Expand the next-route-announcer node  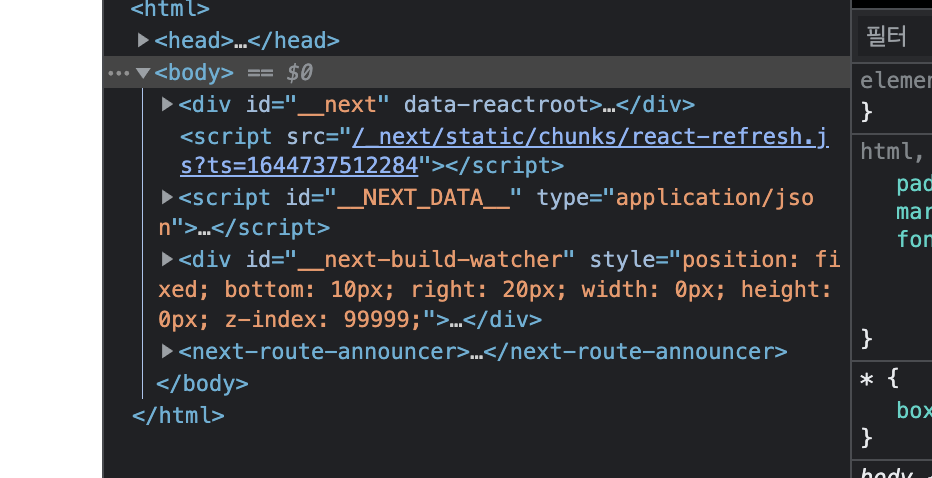coord(168,351)
